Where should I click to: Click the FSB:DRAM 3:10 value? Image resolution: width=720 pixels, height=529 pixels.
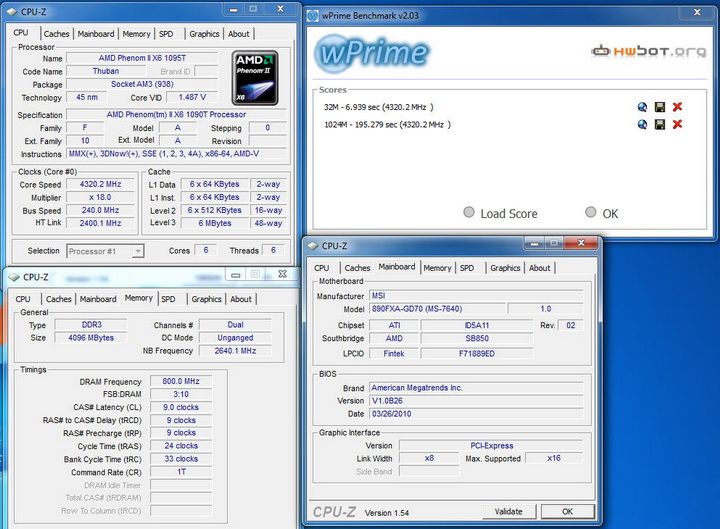(x=181, y=394)
